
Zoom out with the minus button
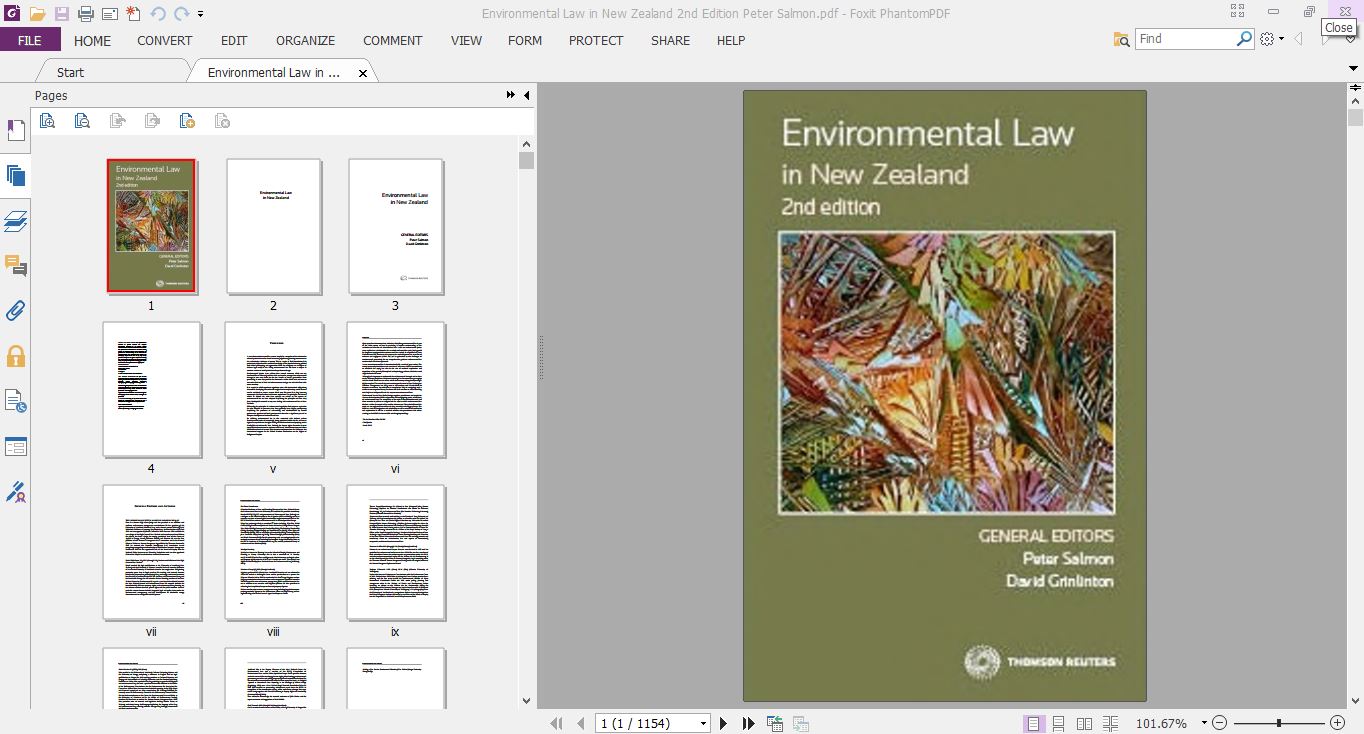[x=1219, y=723]
